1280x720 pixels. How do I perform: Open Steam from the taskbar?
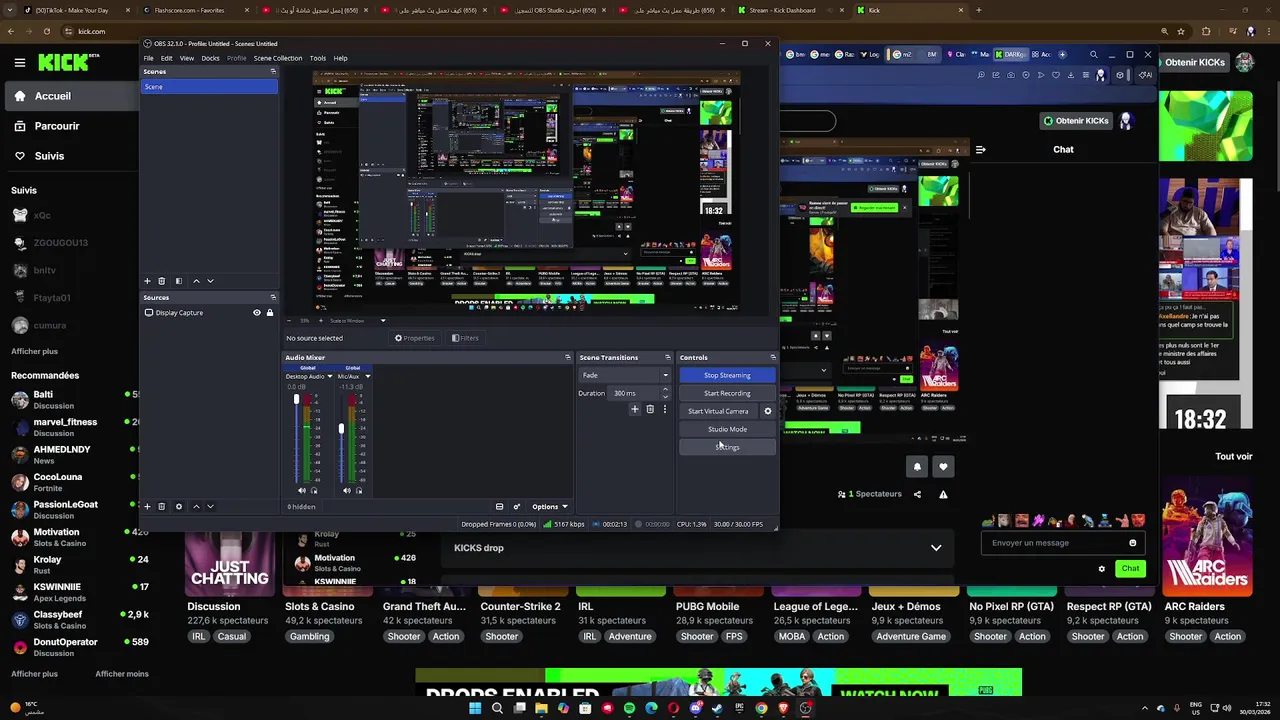pyautogui.click(x=717, y=708)
